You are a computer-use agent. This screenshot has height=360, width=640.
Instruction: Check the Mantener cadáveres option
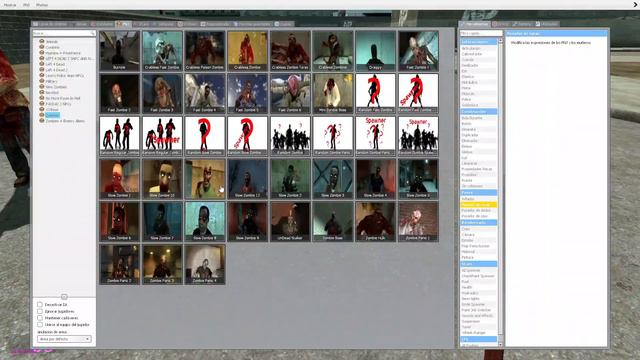[40, 318]
